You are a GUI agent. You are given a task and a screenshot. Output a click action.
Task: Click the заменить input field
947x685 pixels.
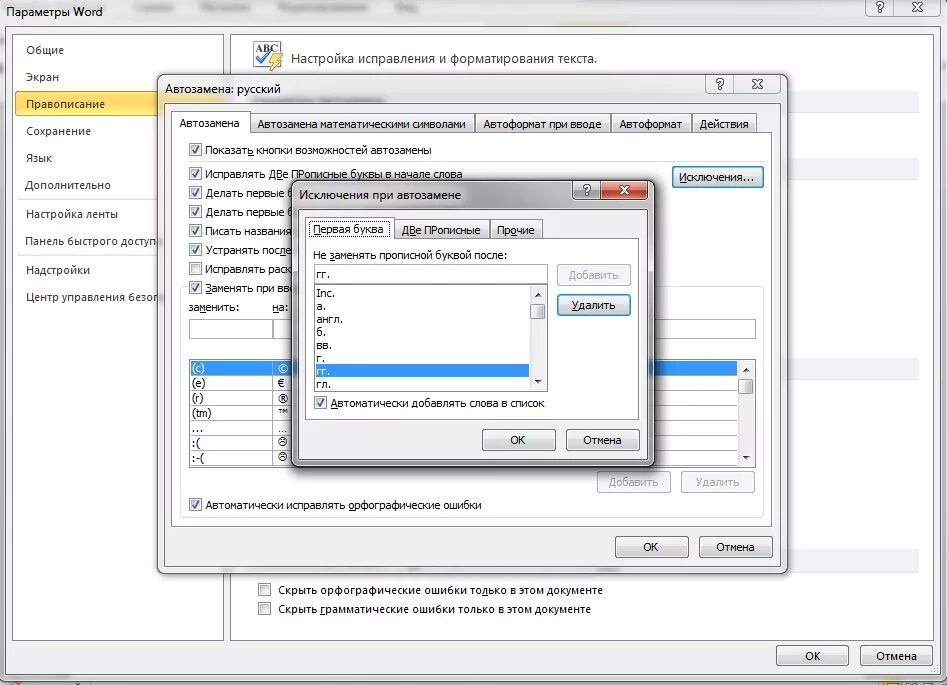[231, 329]
